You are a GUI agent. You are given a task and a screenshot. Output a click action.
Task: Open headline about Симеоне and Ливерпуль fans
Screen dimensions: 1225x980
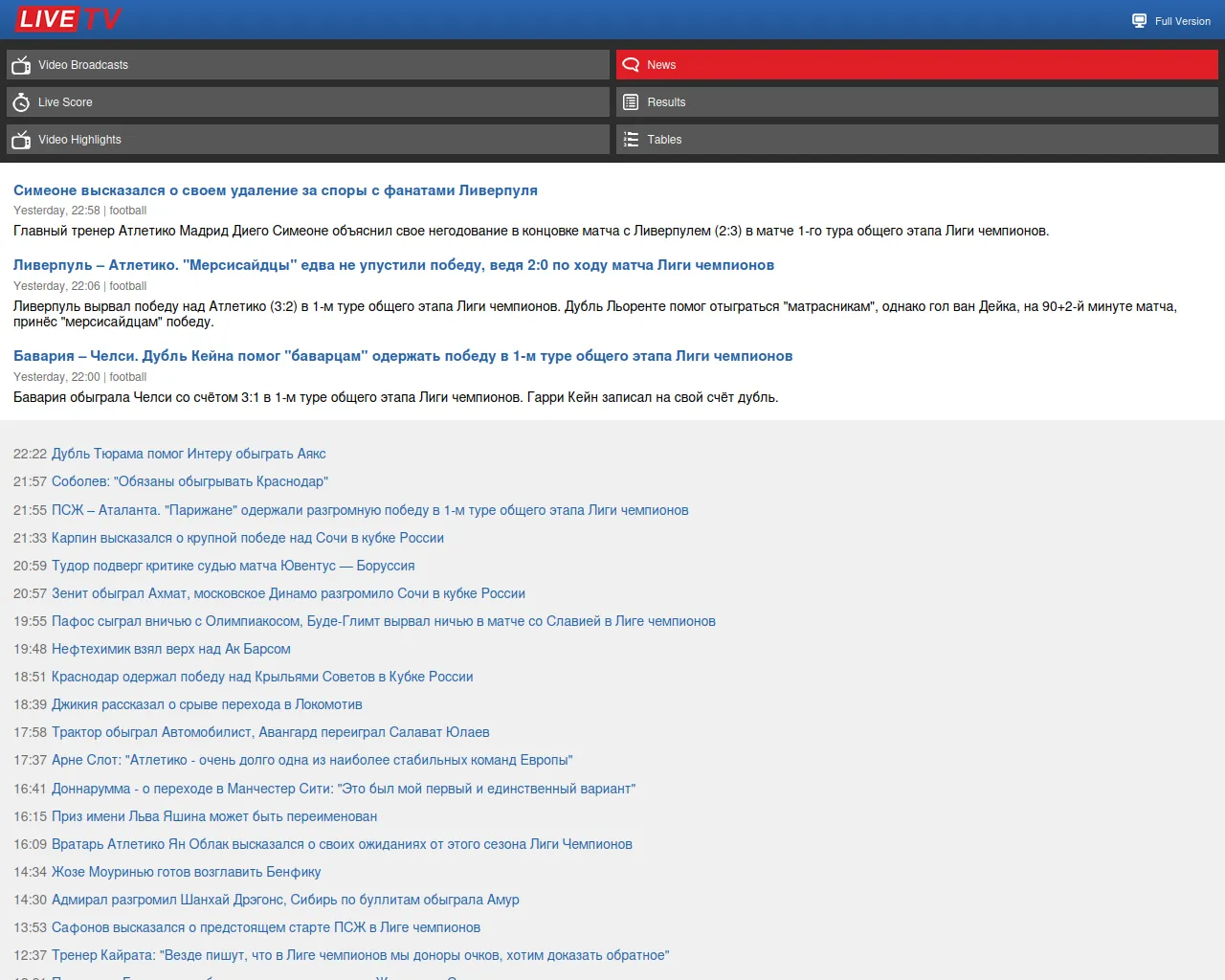[x=276, y=190]
